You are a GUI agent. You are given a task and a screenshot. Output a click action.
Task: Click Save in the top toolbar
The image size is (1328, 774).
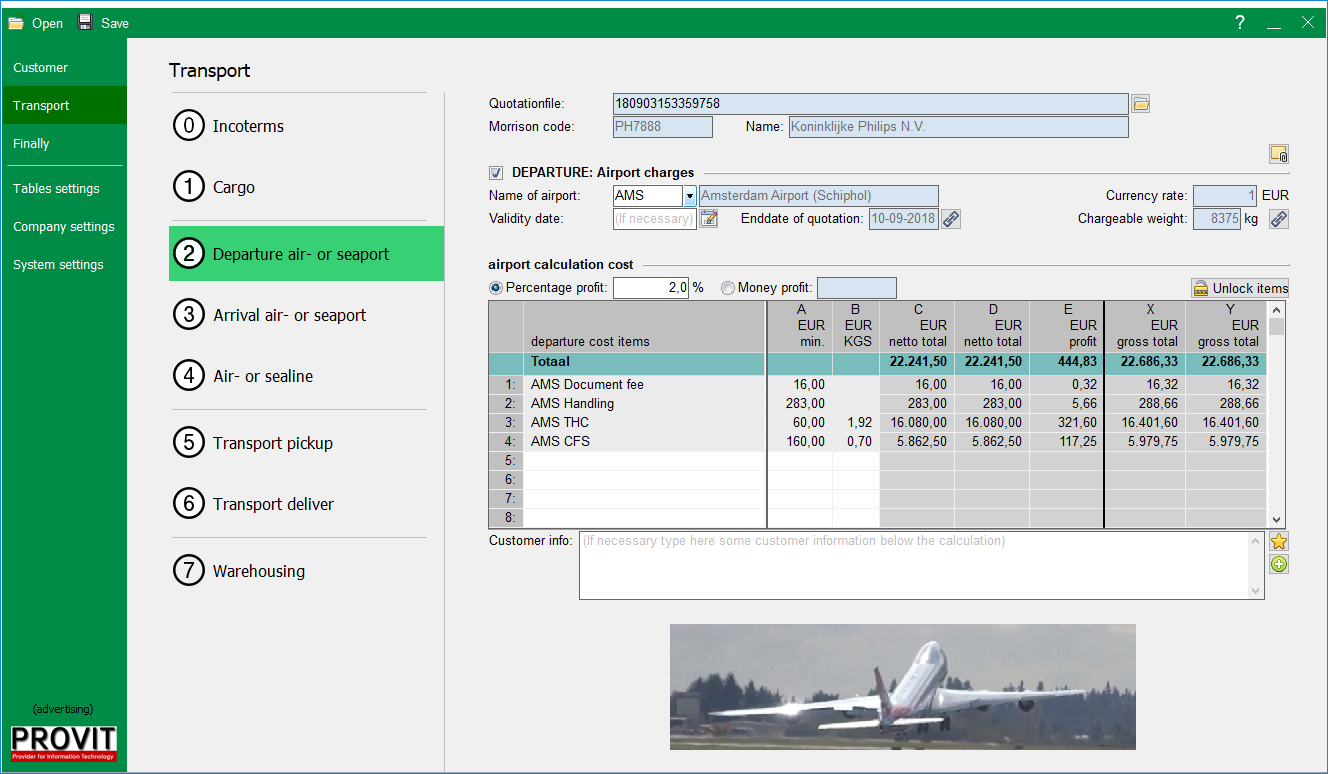point(104,23)
